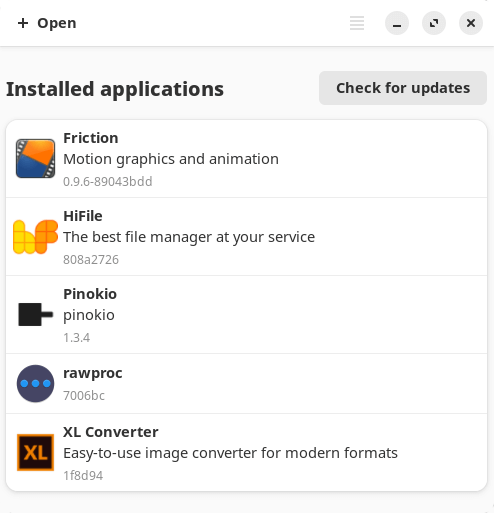Select the rawproc list entry
The width and height of the screenshot is (494, 513).
[x=246, y=384]
